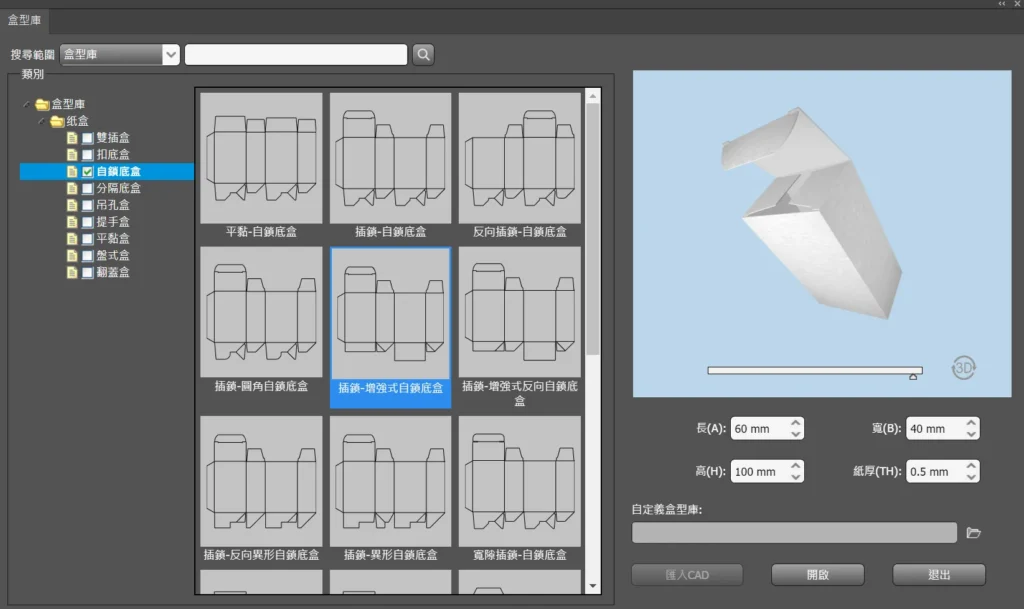Screen dimensions: 1024x609
Task: Click the browse folder icon for custom library
Action: coord(973,533)
